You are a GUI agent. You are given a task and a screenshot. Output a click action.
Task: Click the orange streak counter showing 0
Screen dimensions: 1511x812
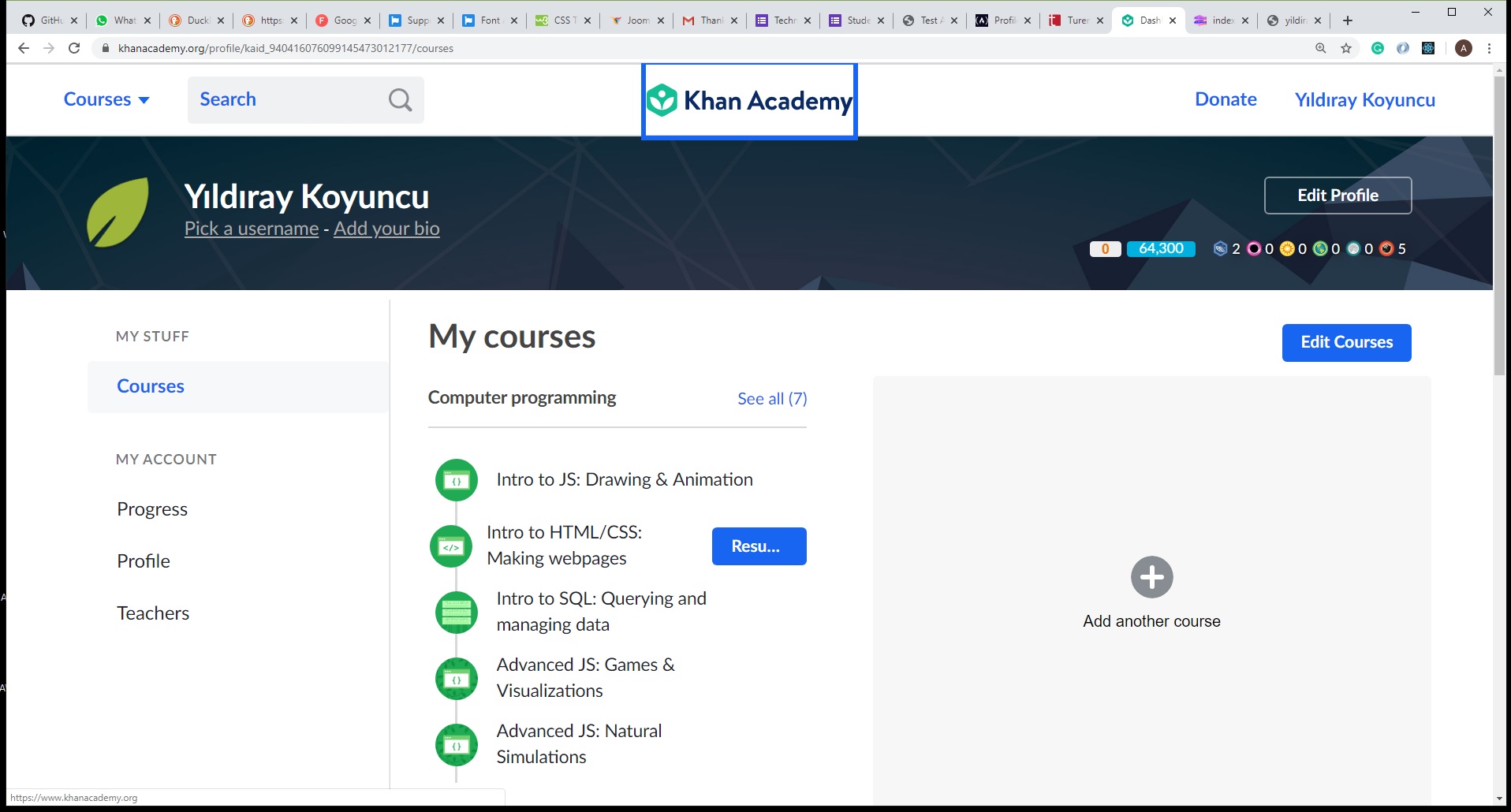[1105, 249]
